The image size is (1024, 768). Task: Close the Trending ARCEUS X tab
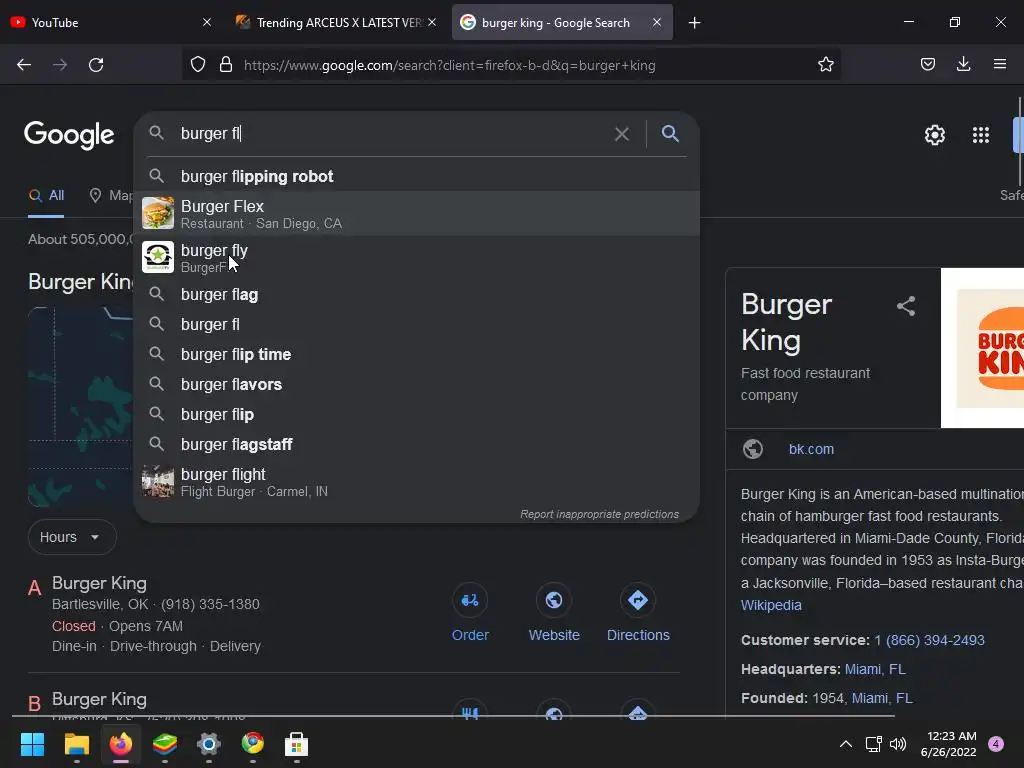click(432, 23)
